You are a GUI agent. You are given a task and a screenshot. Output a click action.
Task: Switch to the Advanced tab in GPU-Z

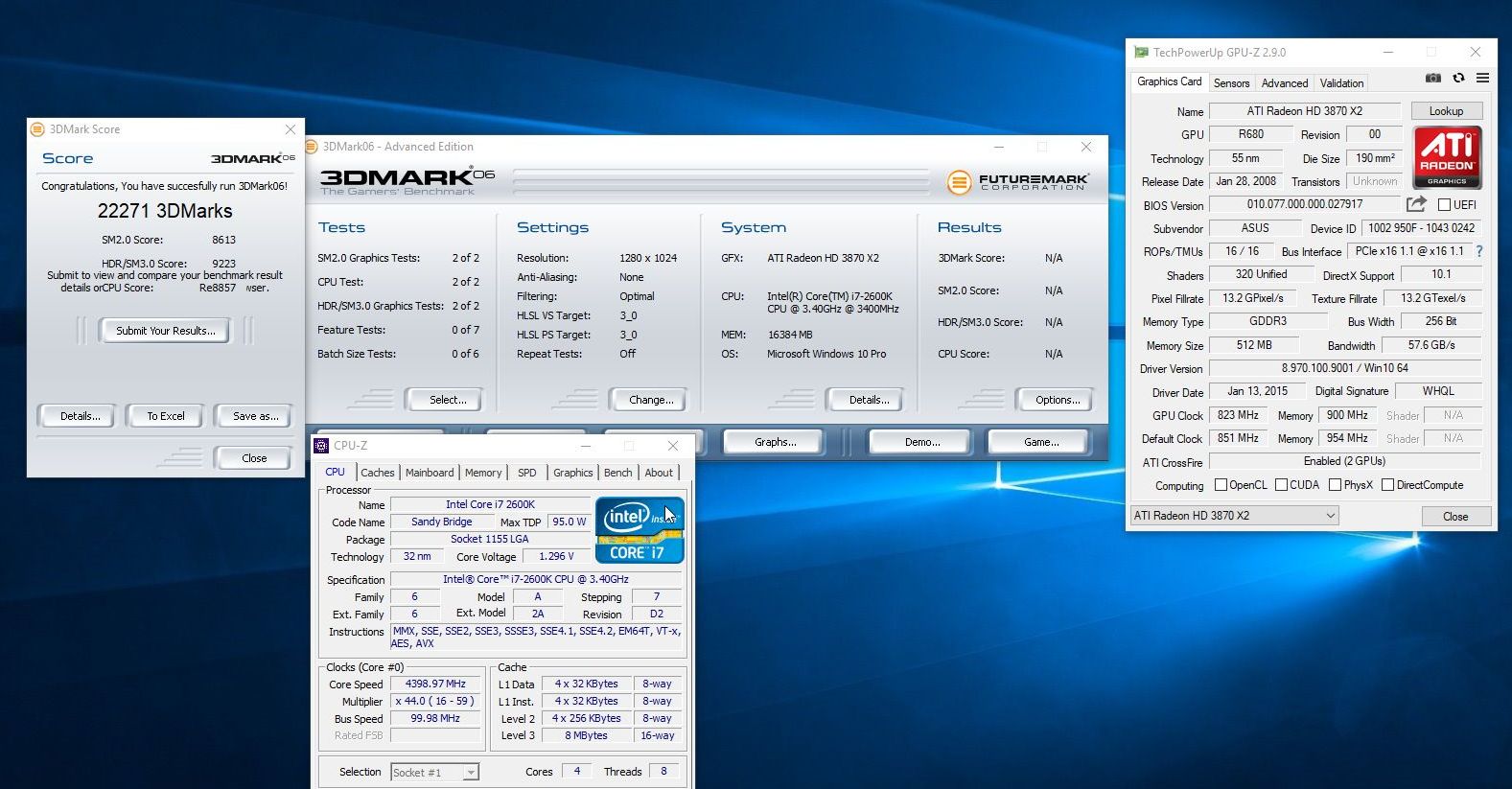point(1284,83)
